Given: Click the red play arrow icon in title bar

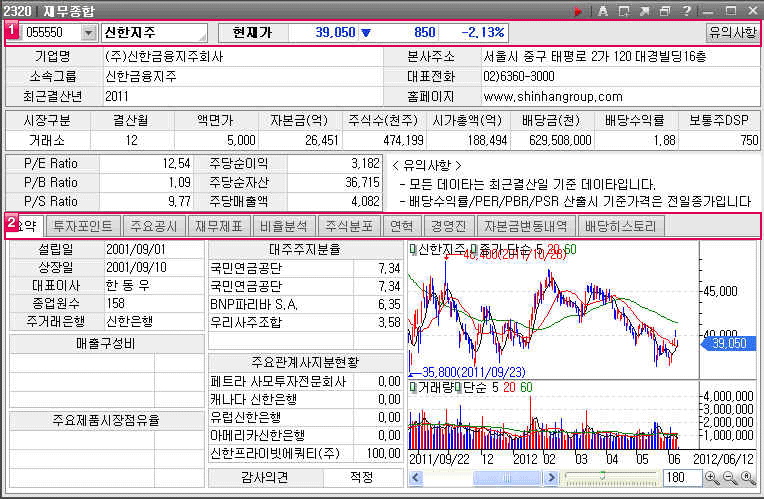Looking at the screenshot, I should click(x=578, y=11).
